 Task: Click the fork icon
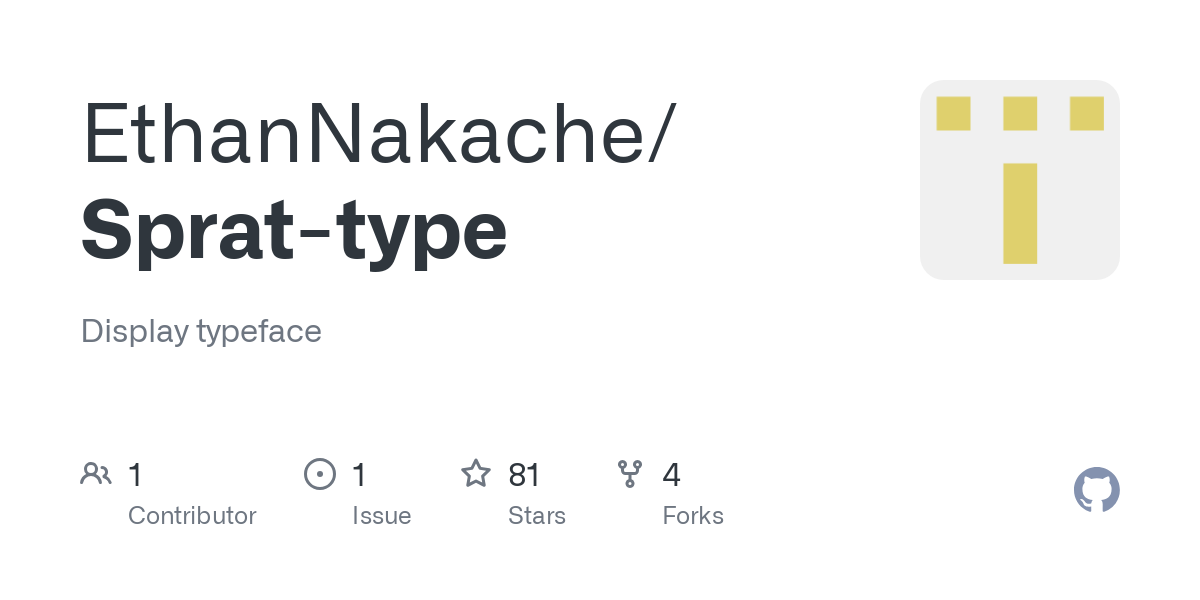point(629,474)
